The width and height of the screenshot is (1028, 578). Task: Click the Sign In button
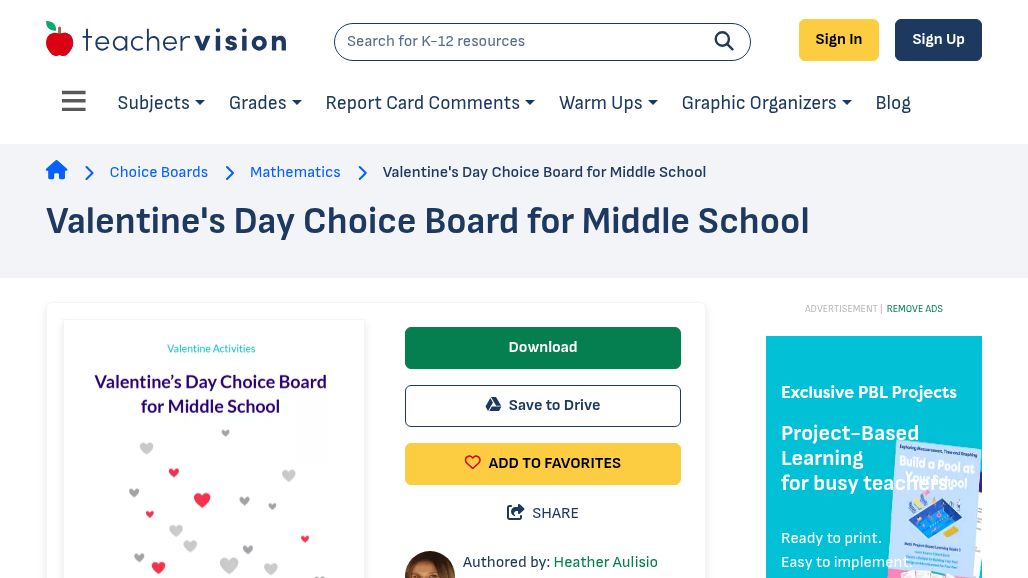tap(839, 40)
